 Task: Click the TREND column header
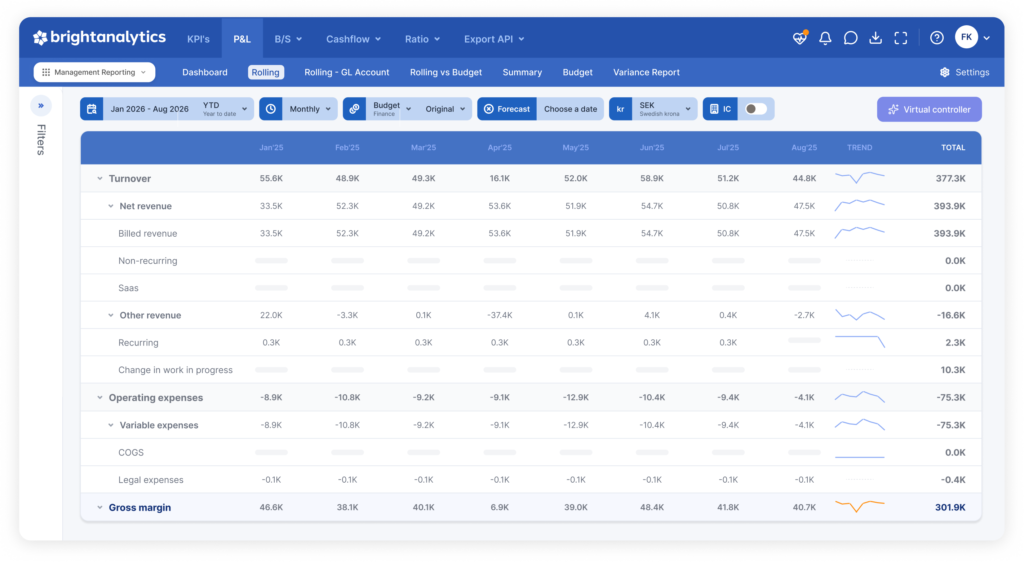pos(859,148)
